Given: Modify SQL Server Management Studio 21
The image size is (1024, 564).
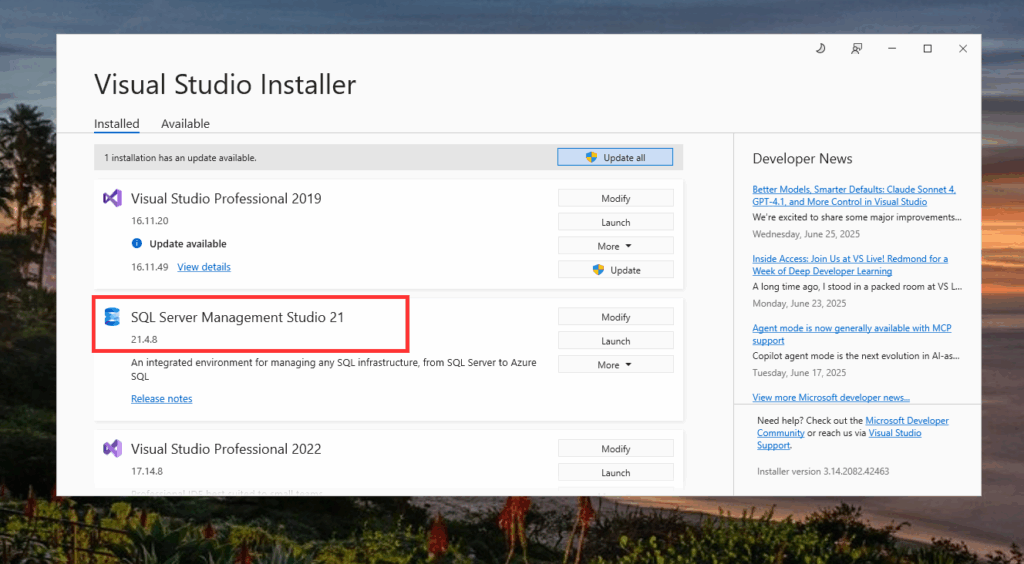Looking at the screenshot, I should pos(616,317).
